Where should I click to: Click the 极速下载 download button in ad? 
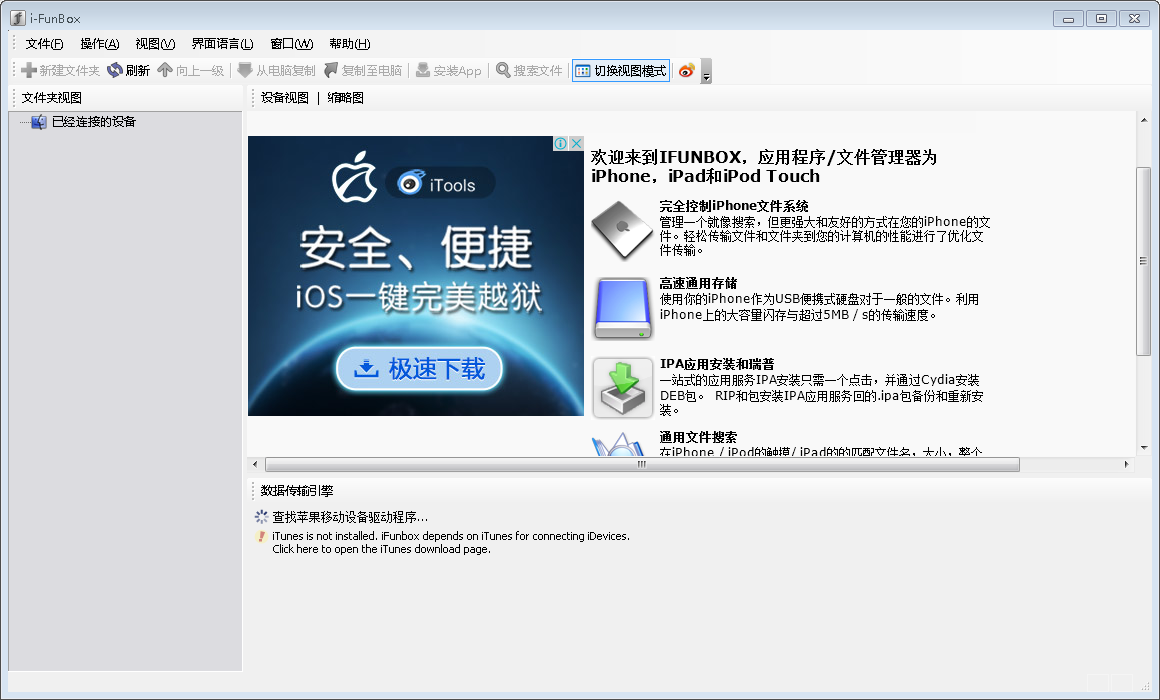(x=419, y=368)
